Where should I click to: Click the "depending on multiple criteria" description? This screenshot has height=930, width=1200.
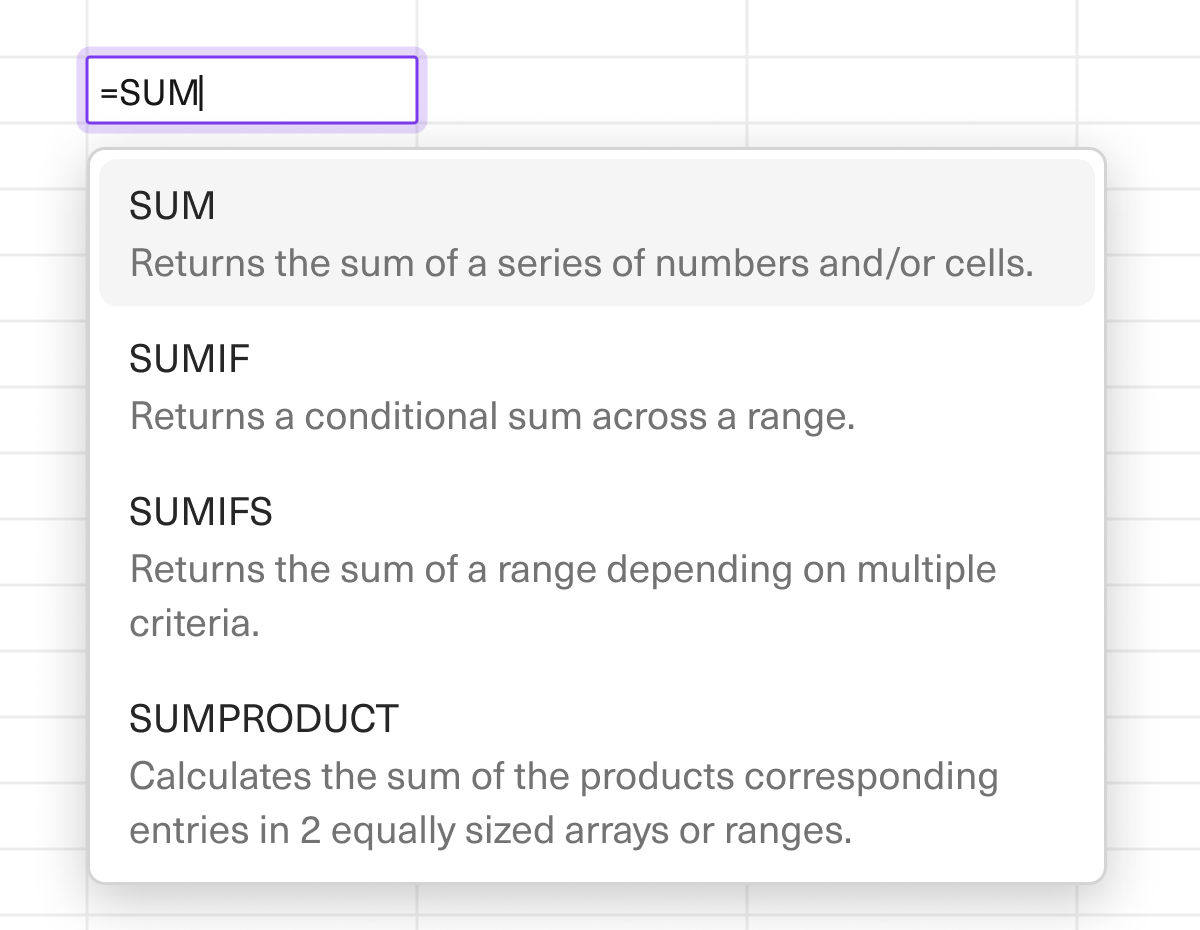pyautogui.click(x=562, y=570)
